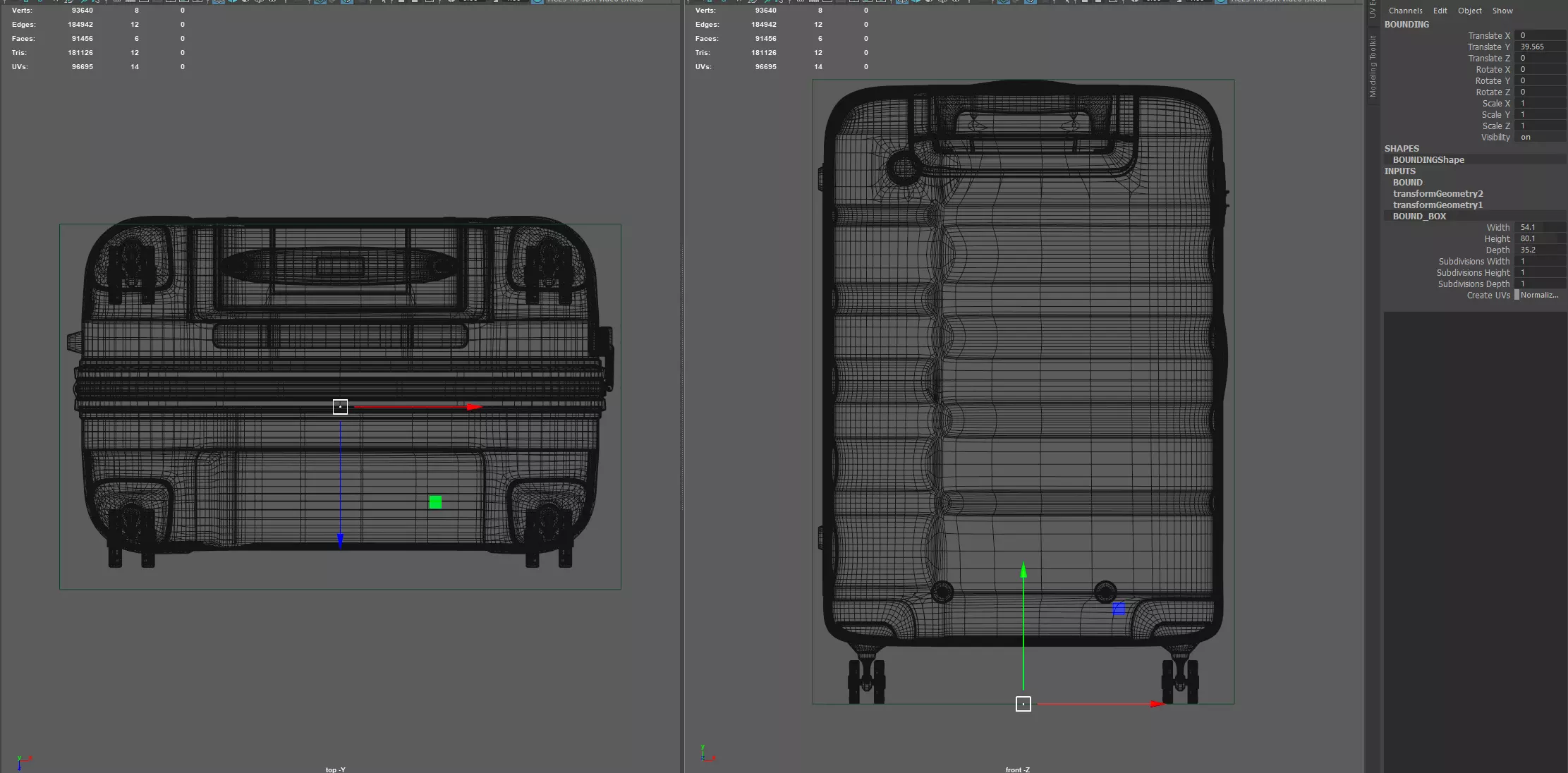Collapse the BOUND_BOX input node
This screenshot has height=773, width=1568.
tap(1419, 217)
